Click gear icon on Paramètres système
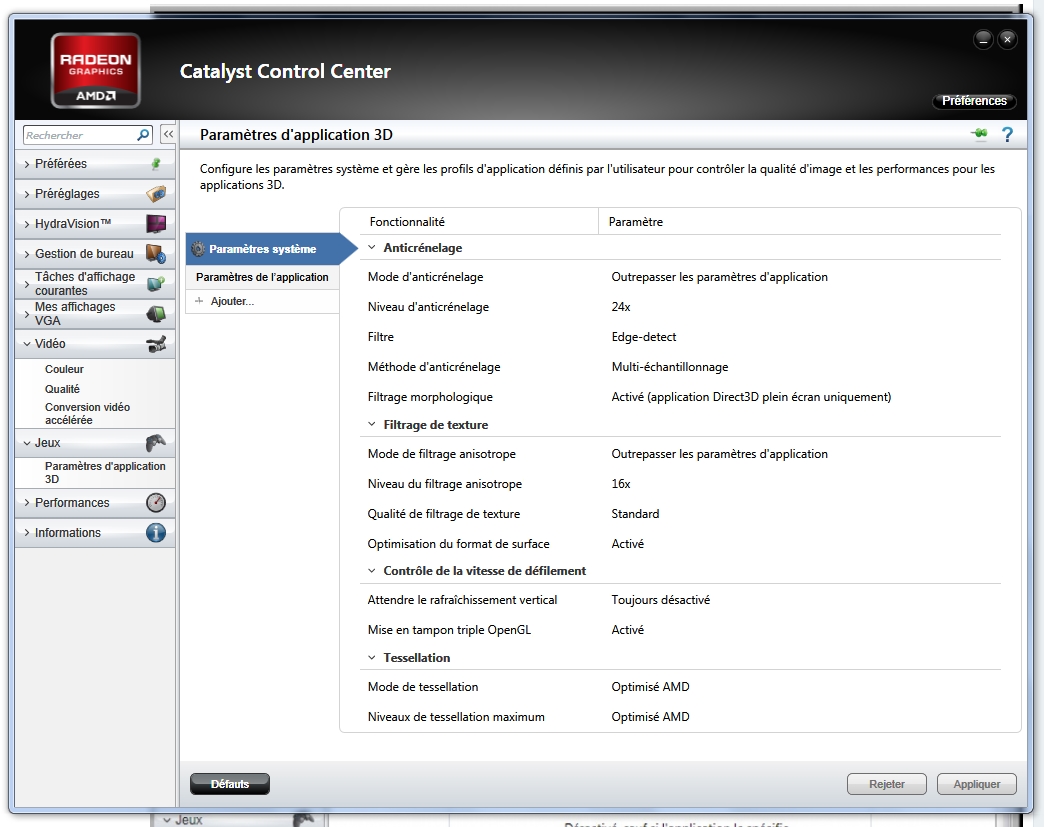The image size is (1047, 827). pos(198,249)
